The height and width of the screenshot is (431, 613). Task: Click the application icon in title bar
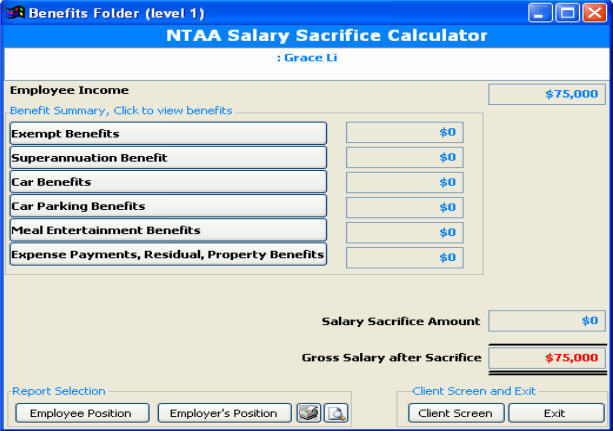14,14
